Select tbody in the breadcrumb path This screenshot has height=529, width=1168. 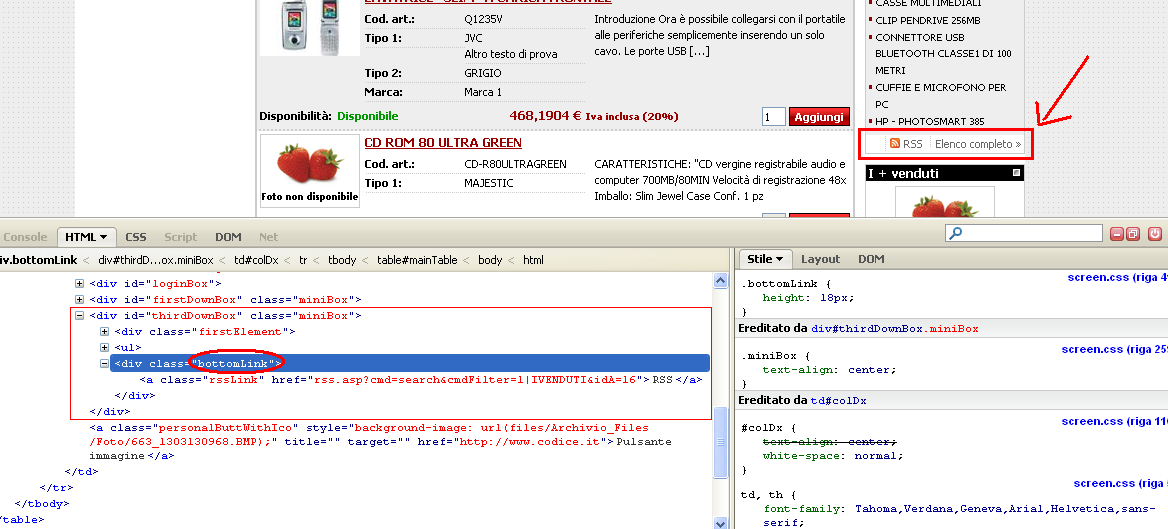pyautogui.click(x=342, y=260)
